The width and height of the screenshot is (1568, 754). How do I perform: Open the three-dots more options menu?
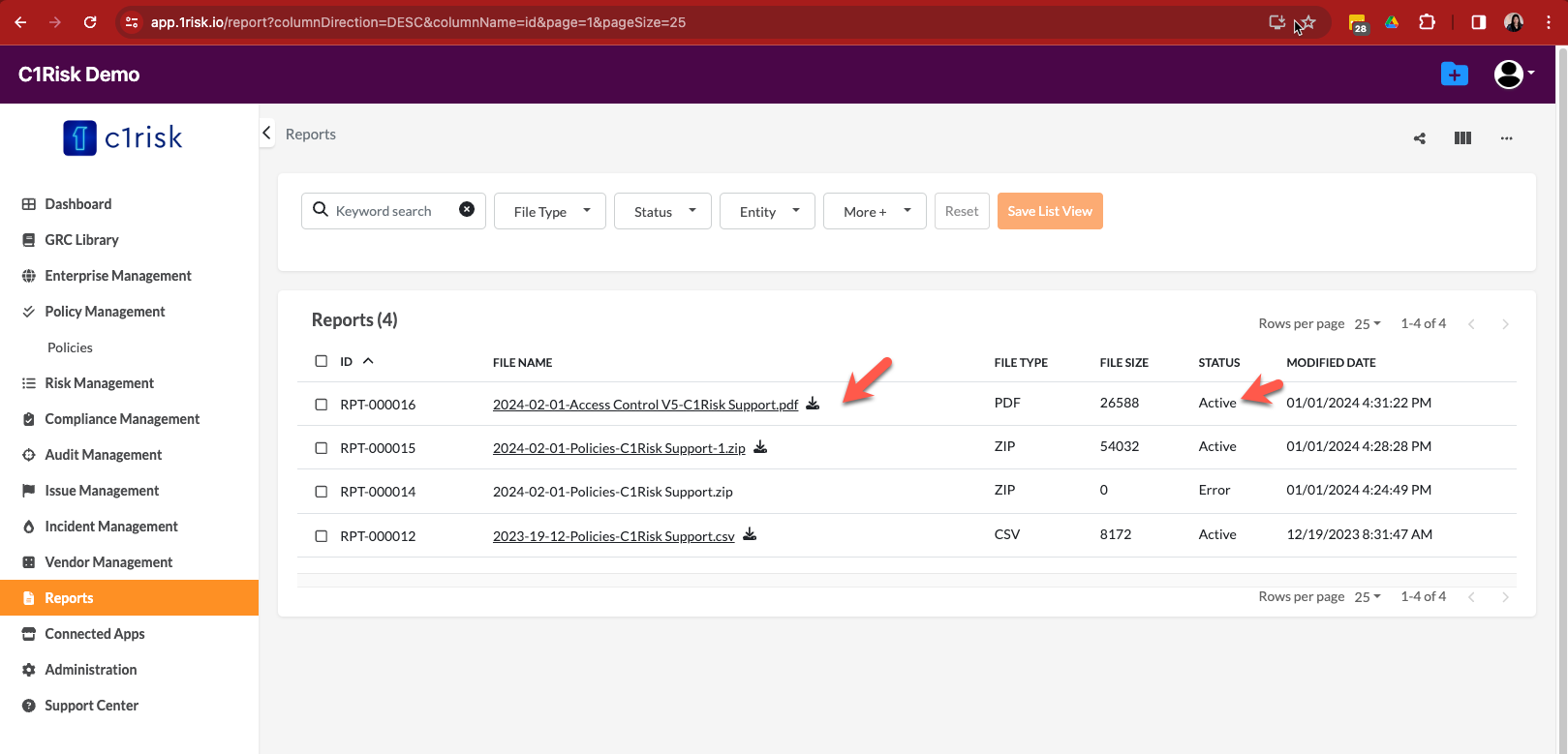(1506, 138)
